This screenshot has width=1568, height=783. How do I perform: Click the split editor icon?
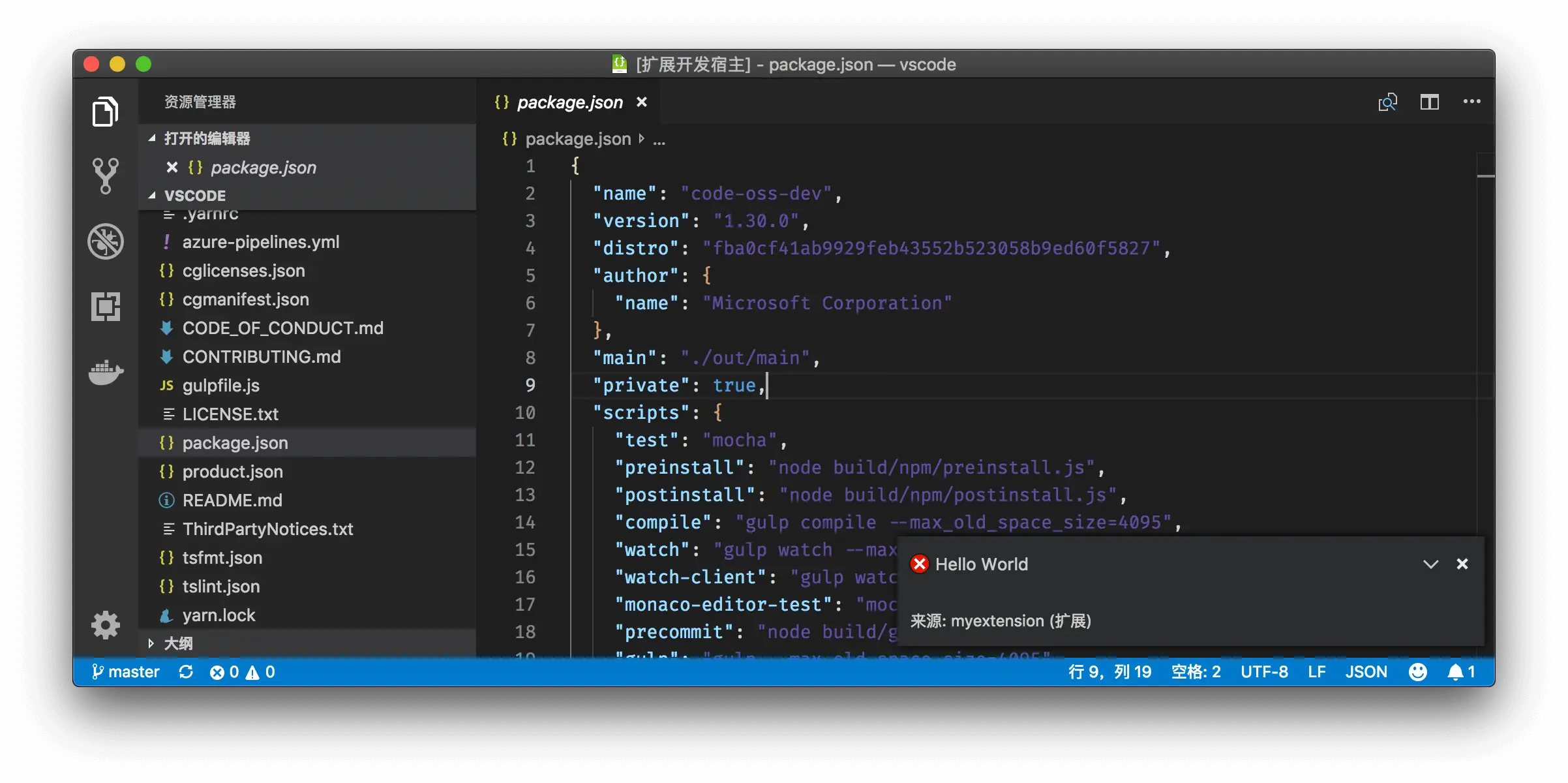pyautogui.click(x=1429, y=102)
